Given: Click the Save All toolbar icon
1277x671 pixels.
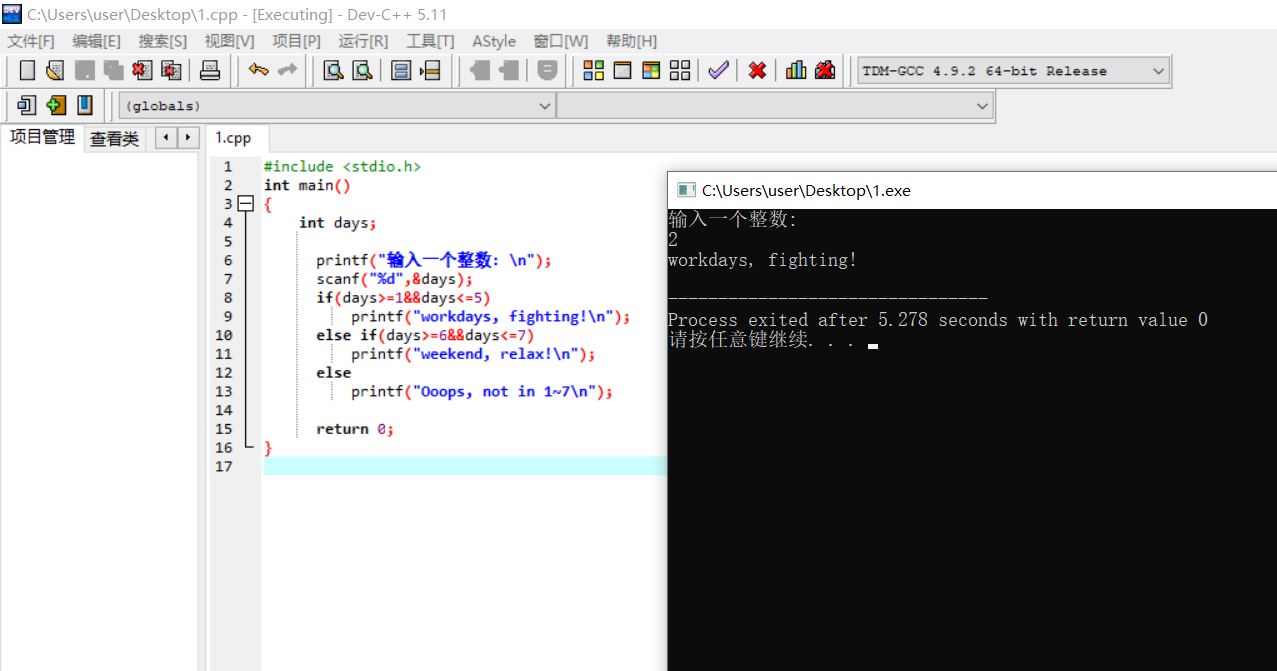Looking at the screenshot, I should [x=113, y=71].
